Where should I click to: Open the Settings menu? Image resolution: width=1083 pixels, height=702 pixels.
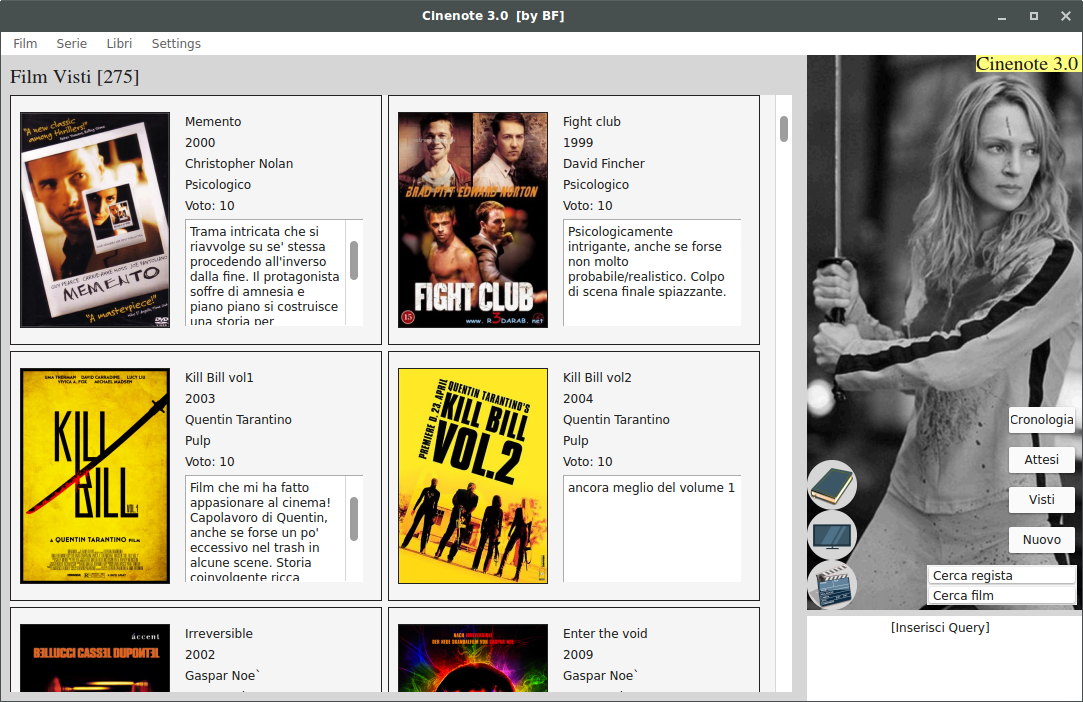pyautogui.click(x=176, y=44)
